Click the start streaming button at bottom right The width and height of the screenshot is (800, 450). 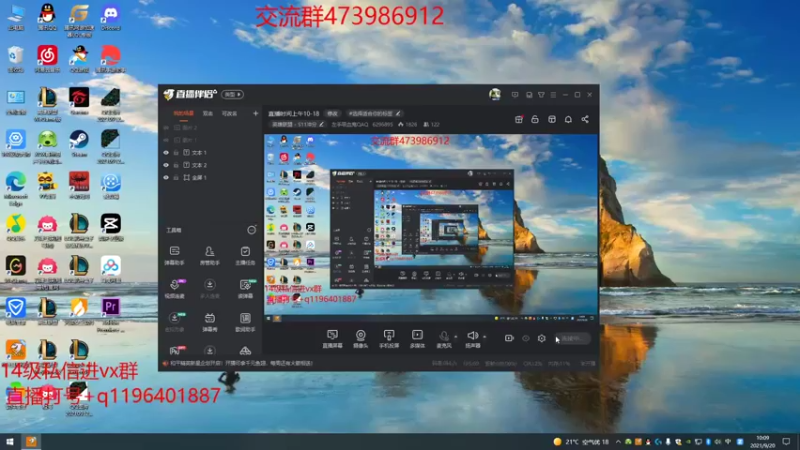572,338
